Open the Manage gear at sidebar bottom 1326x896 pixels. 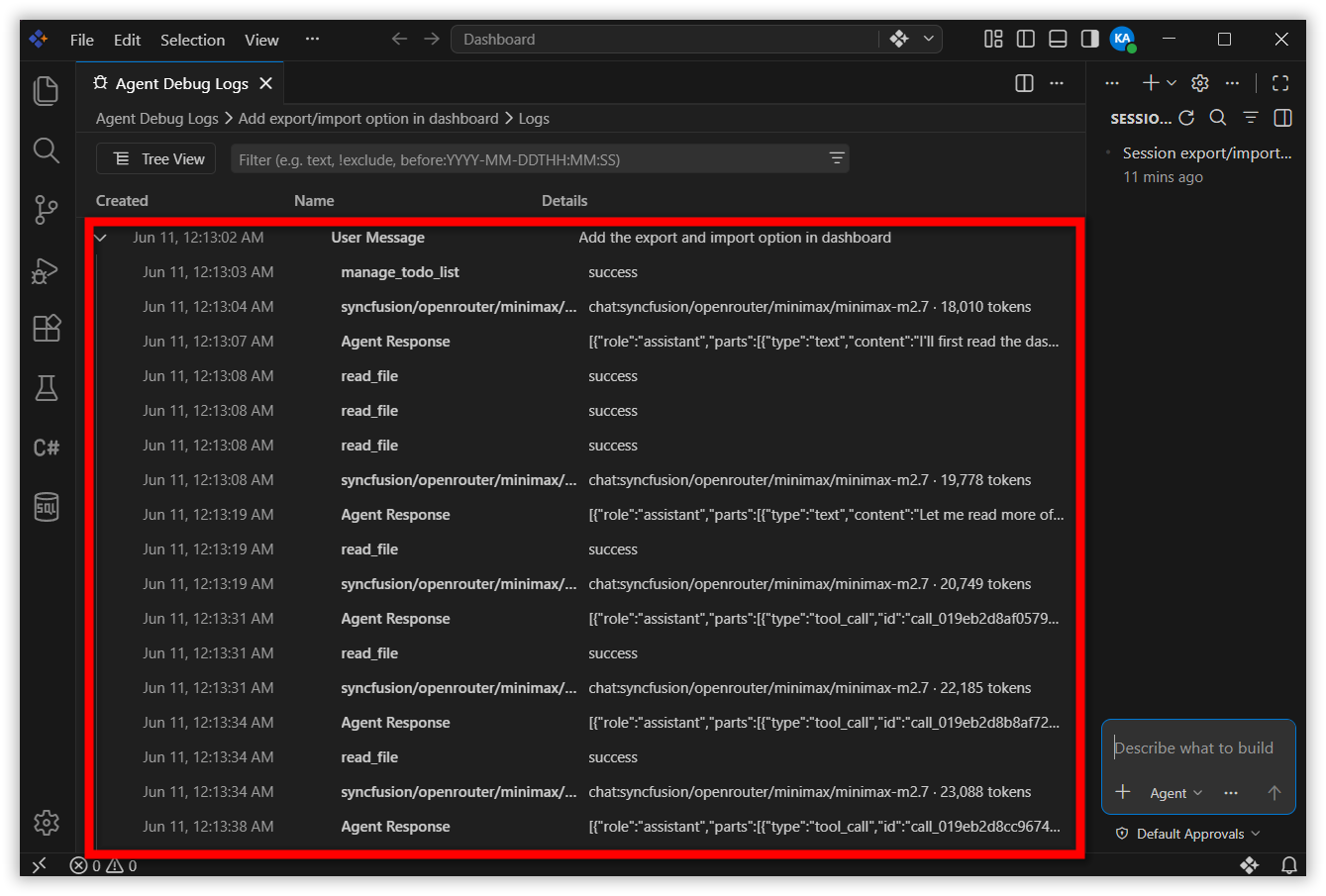(x=47, y=822)
